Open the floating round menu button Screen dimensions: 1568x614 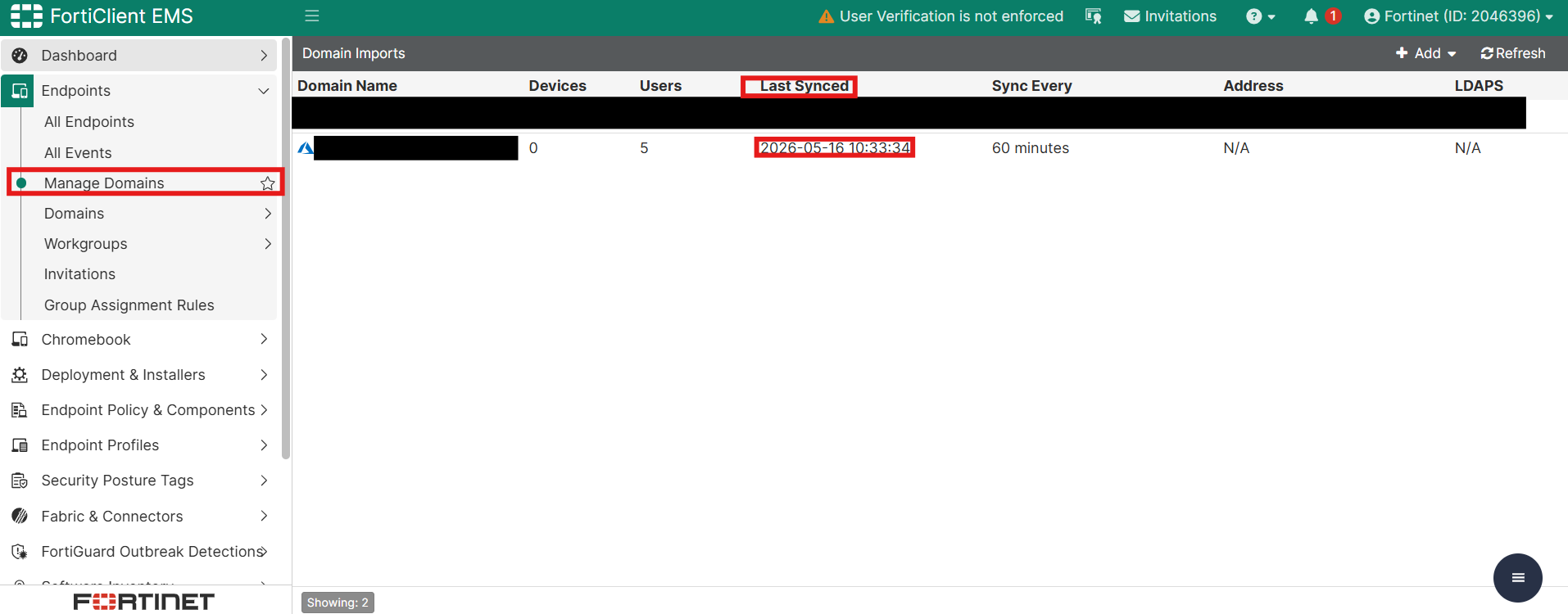click(x=1517, y=578)
